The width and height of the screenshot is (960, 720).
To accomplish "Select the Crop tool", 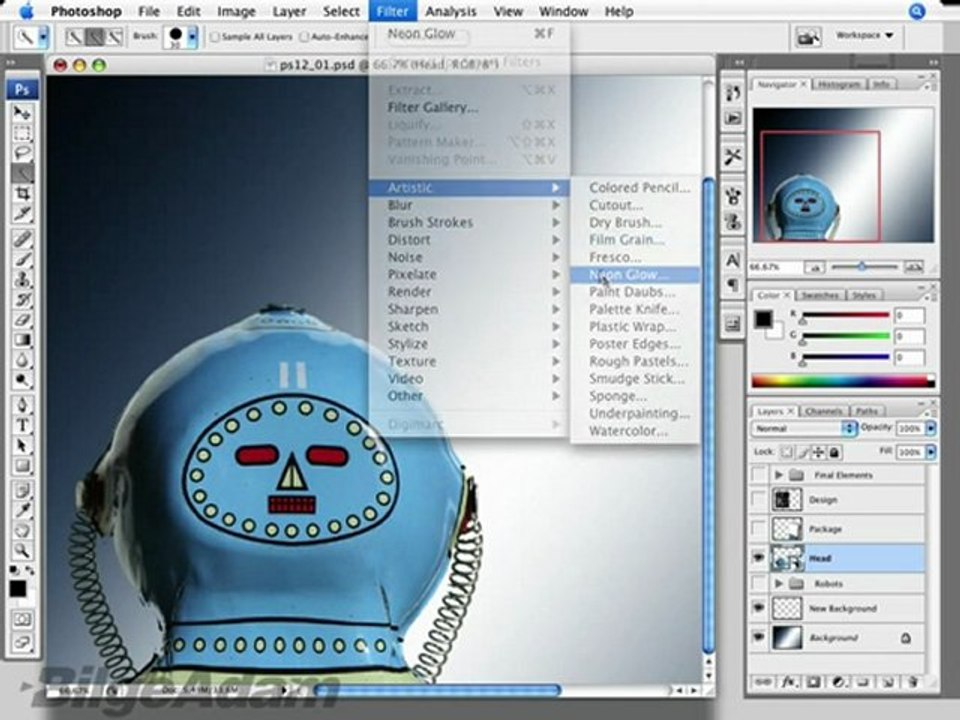I will (22, 193).
